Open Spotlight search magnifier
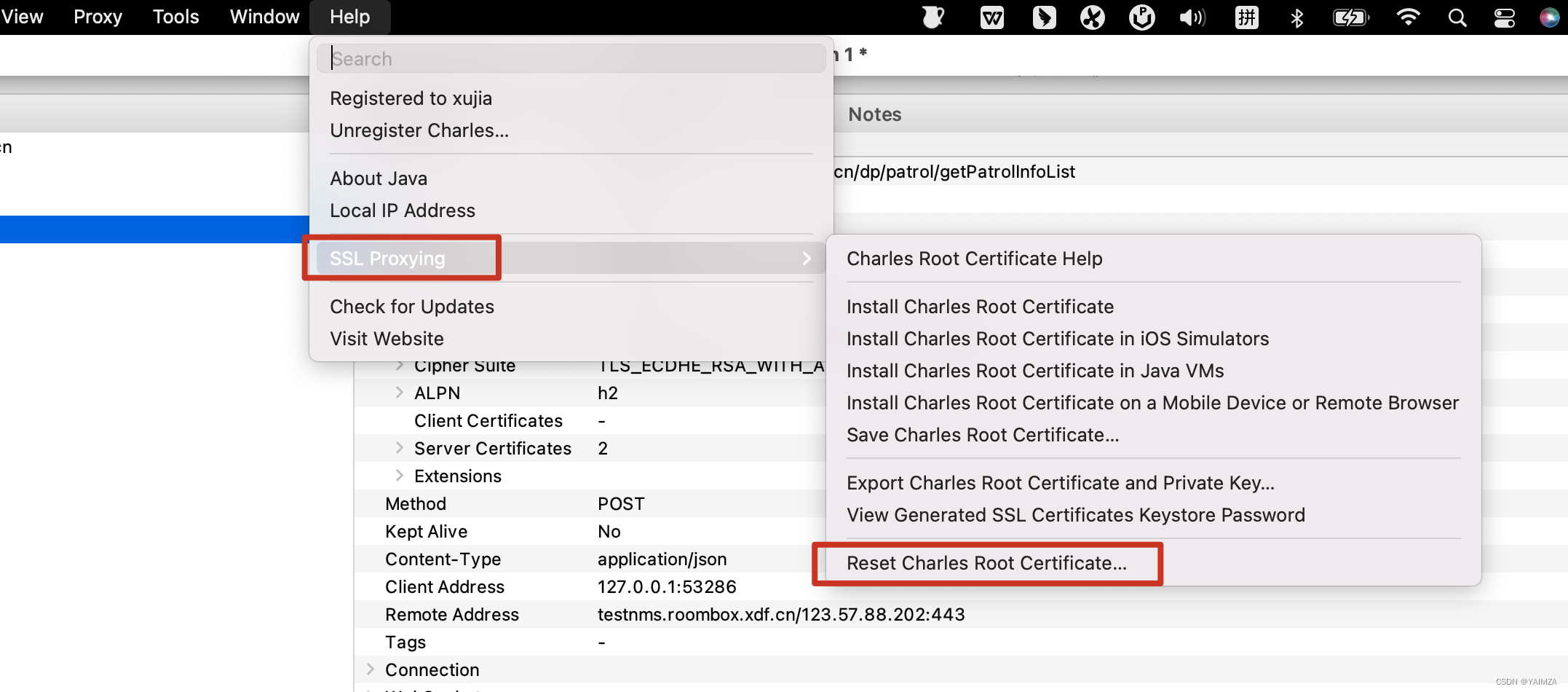This screenshot has height=692, width=1568. (1457, 17)
